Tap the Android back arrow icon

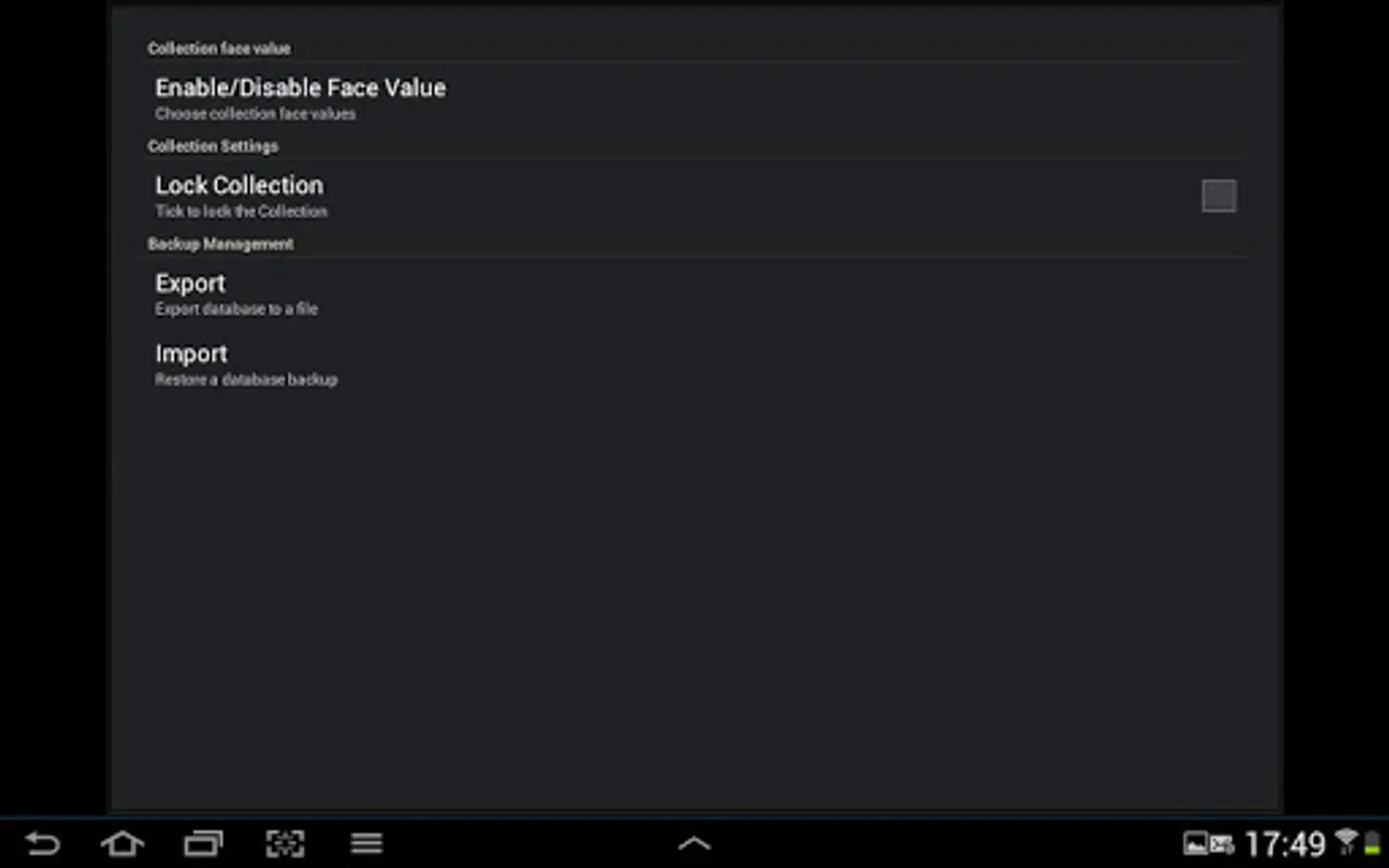click(42, 844)
